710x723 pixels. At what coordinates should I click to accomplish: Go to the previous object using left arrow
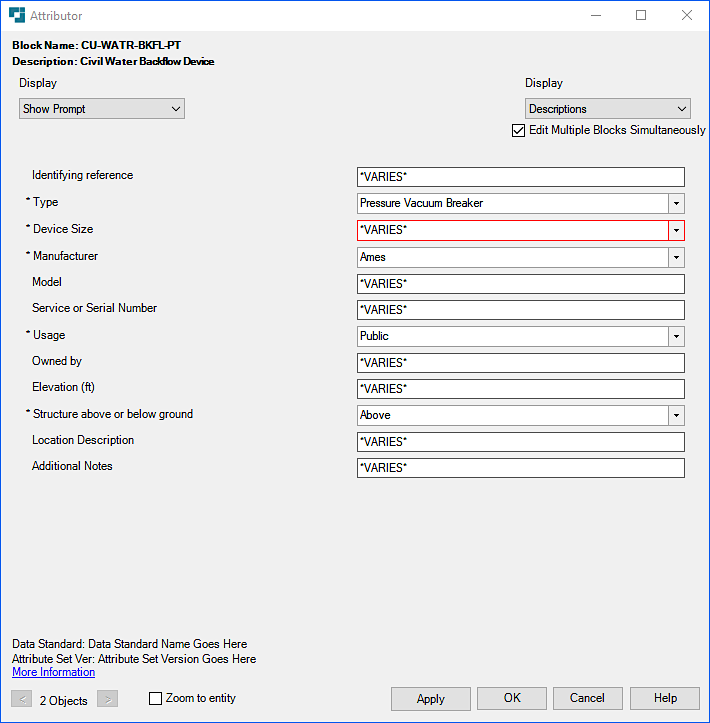coord(22,699)
